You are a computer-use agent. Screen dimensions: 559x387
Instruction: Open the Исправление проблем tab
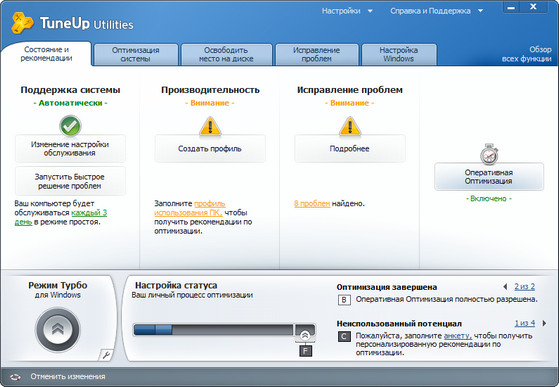coord(317,55)
